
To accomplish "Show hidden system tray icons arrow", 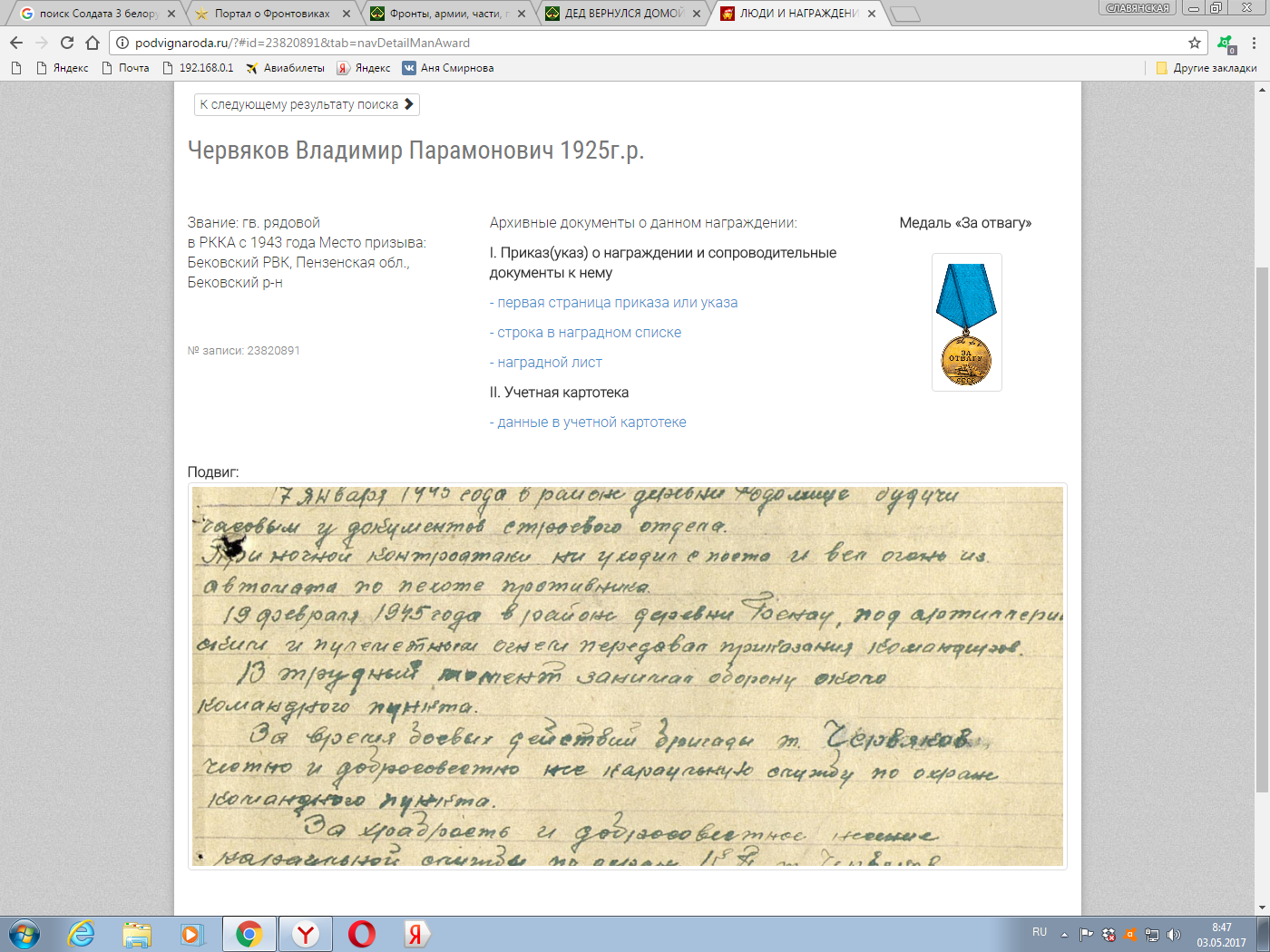I will pos(1064,935).
